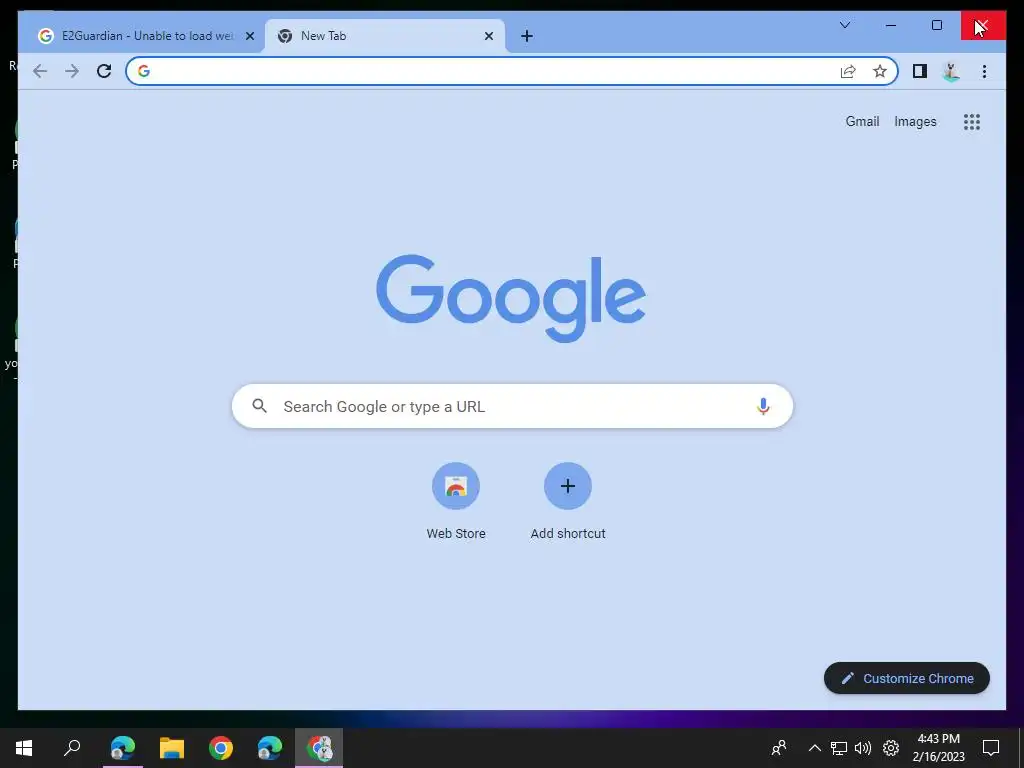The height and width of the screenshot is (768, 1024).
Task: Open the Google apps grid
Action: 972,121
